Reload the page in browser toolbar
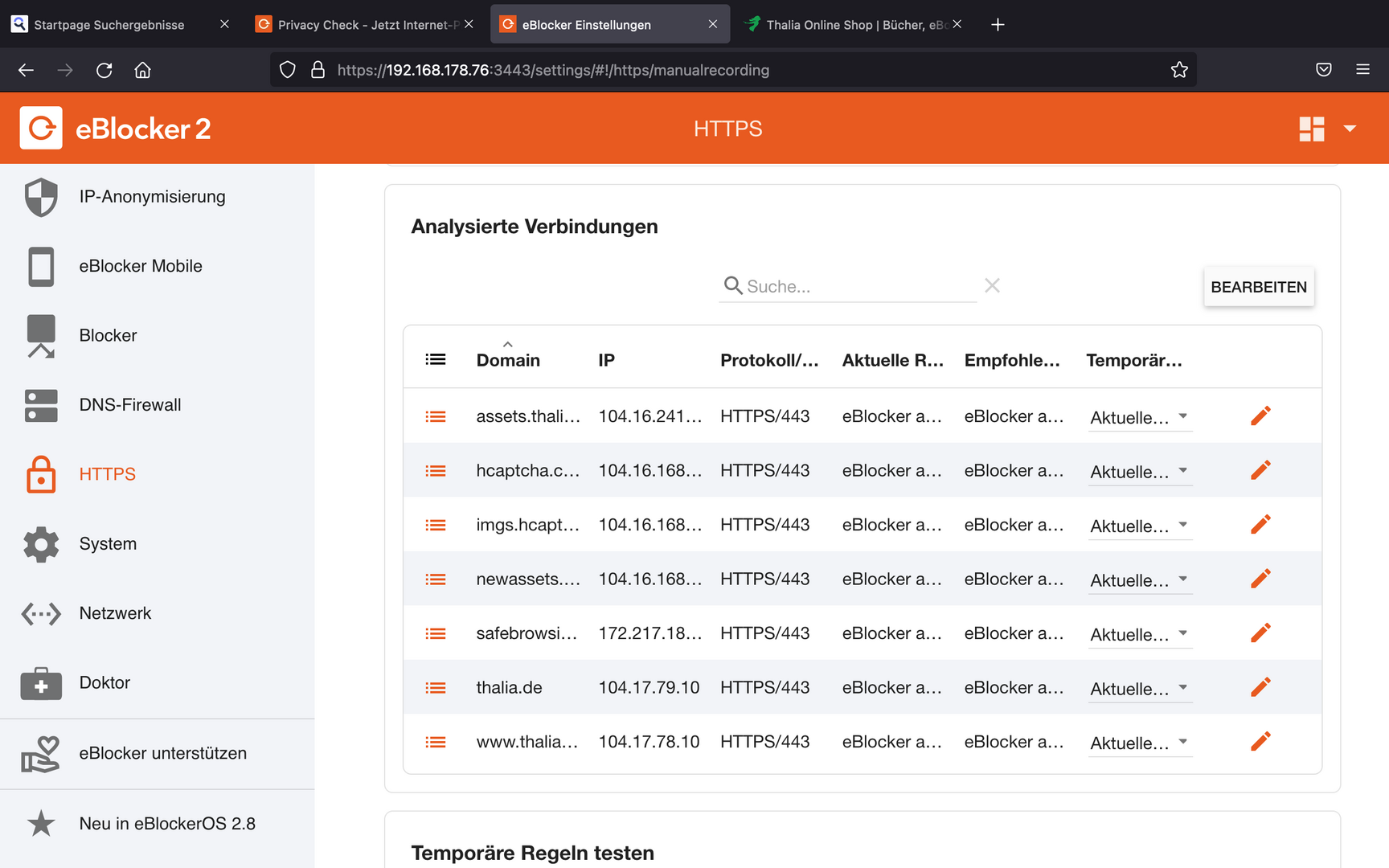 pos(104,70)
